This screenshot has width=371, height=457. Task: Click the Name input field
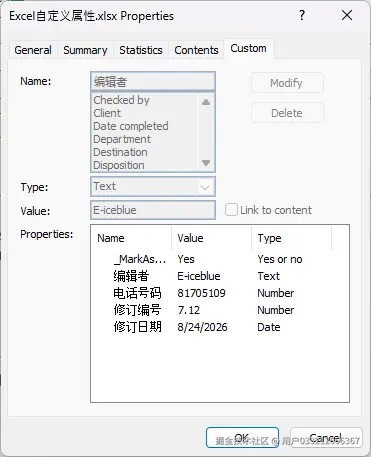[x=153, y=81]
